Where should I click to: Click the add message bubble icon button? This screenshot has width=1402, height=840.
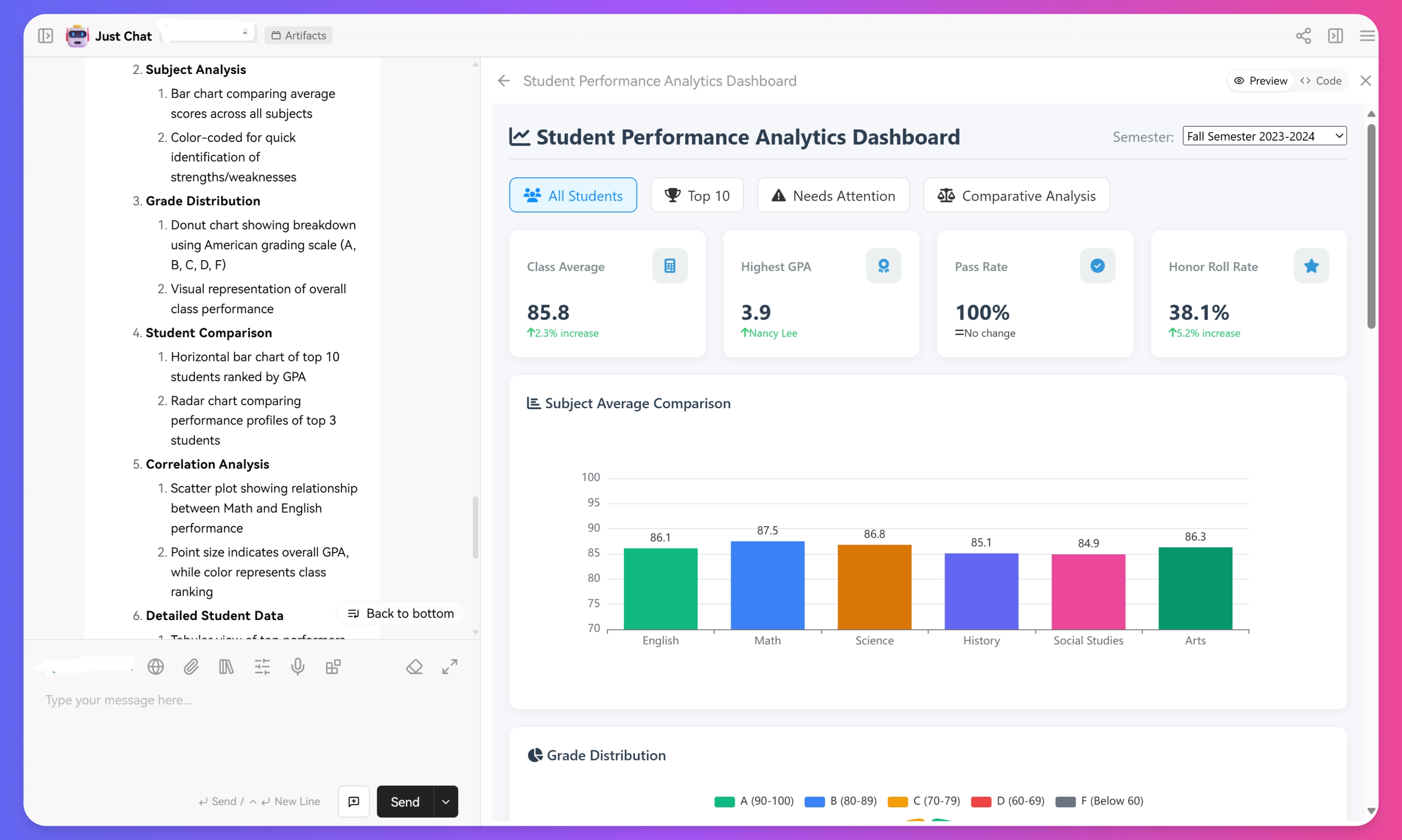(x=353, y=801)
